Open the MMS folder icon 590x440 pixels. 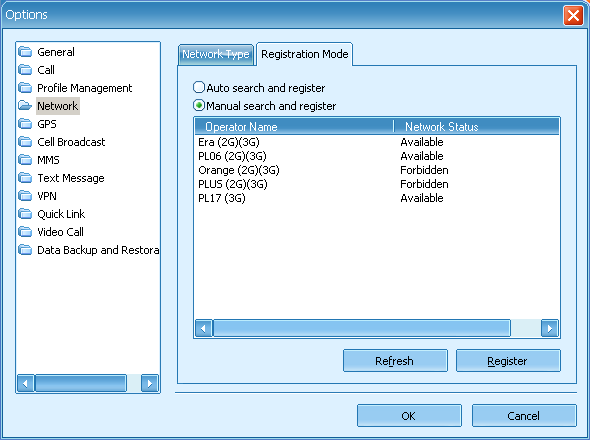[x=25, y=160]
